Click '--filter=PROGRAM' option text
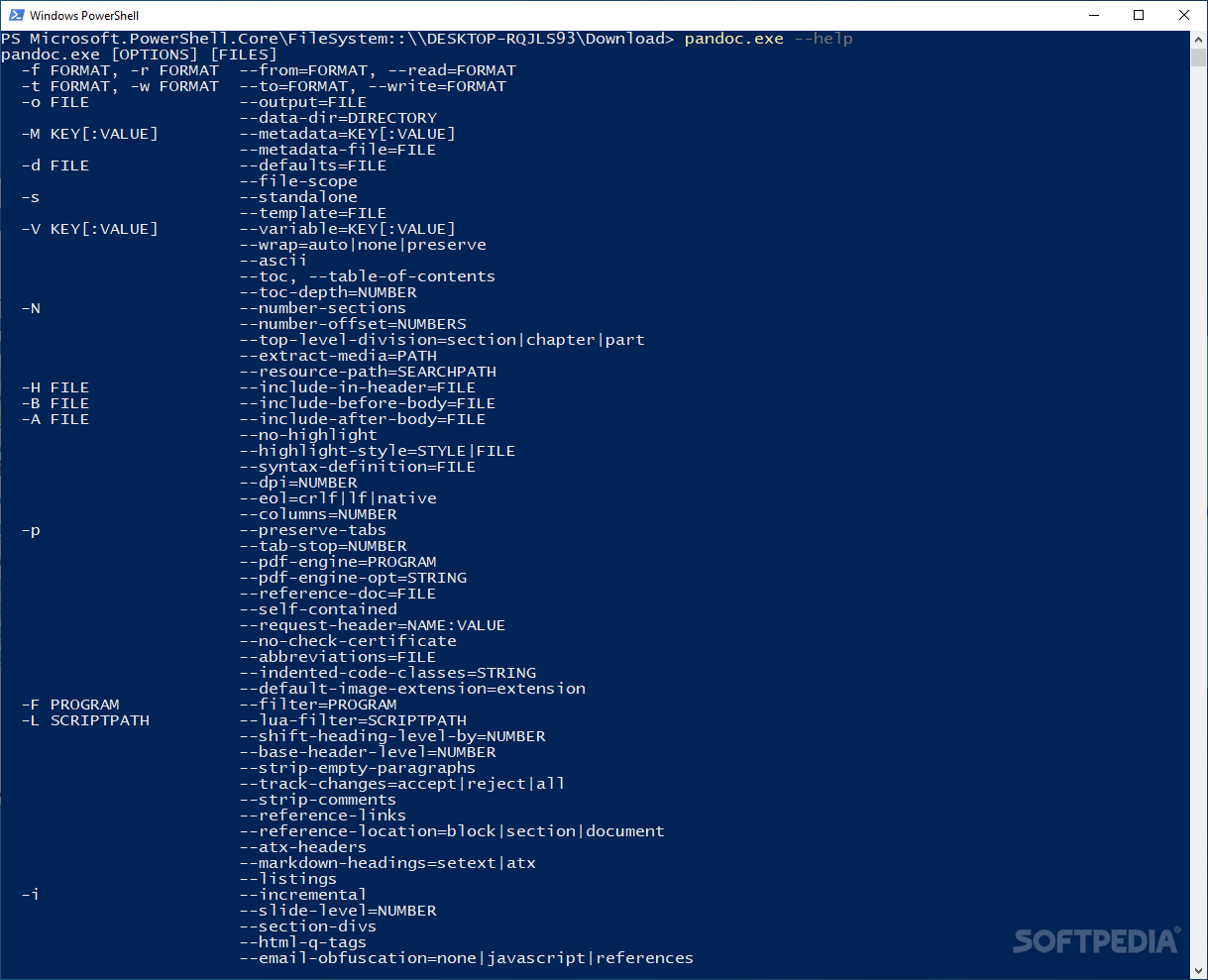Screen dimensions: 1208x980 click(318, 705)
